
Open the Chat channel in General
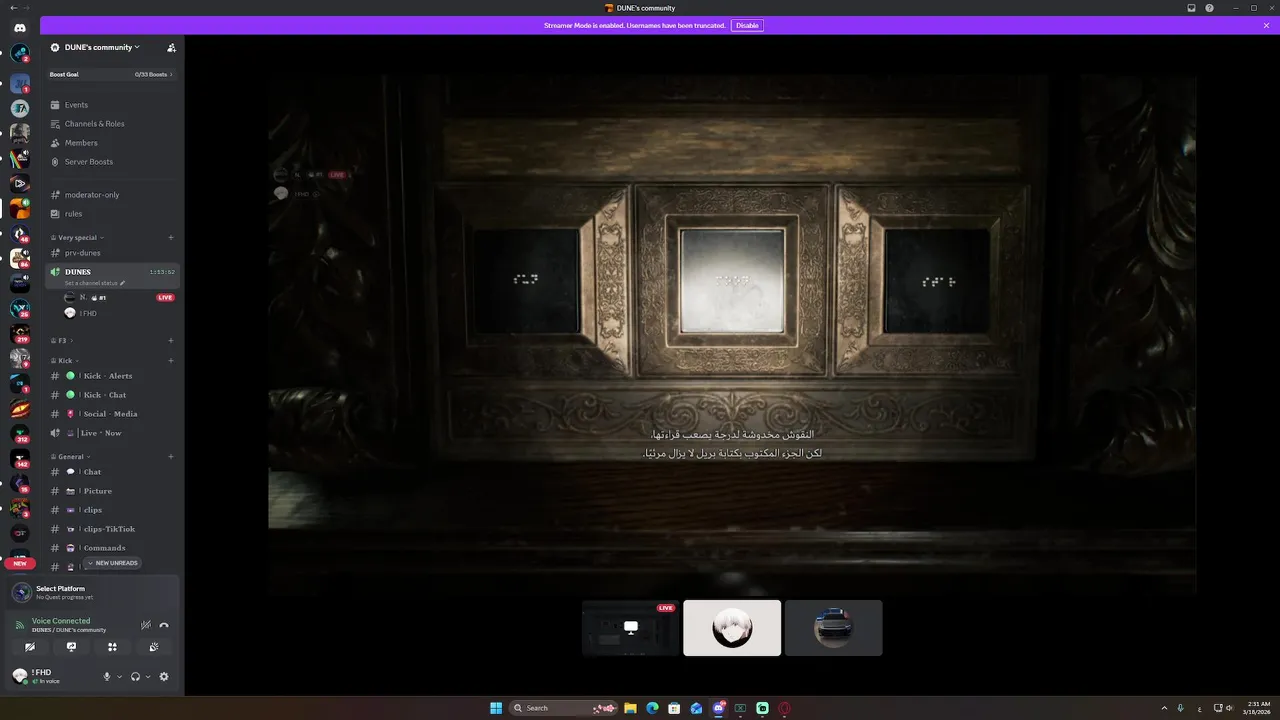tap(112, 472)
